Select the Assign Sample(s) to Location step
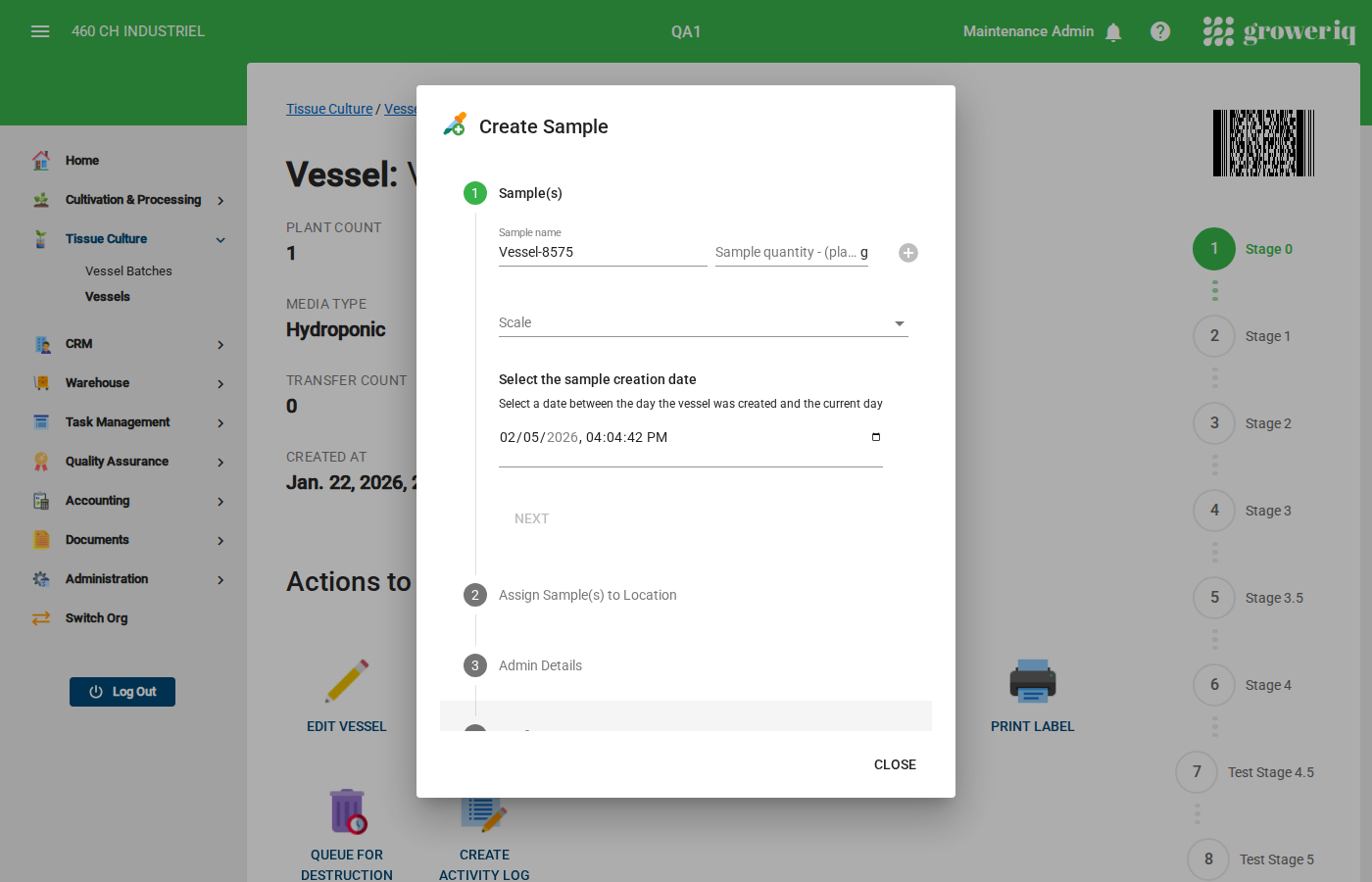The image size is (1372, 882). tap(587, 595)
